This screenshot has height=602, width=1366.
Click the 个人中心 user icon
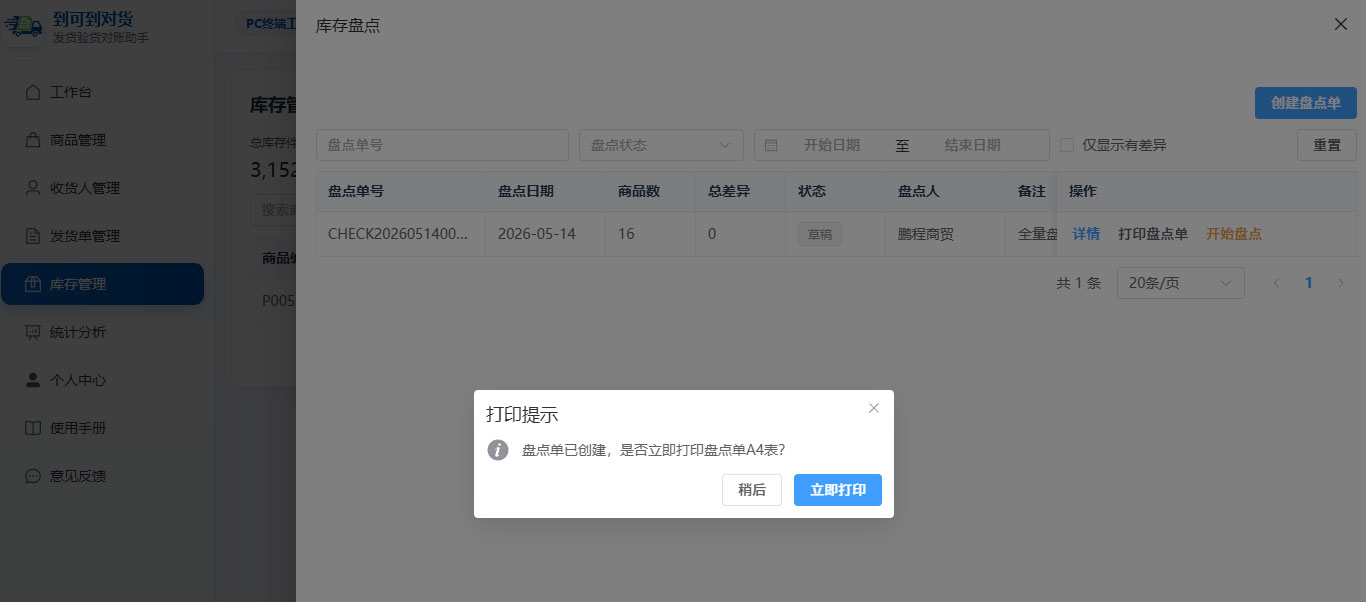[33, 380]
